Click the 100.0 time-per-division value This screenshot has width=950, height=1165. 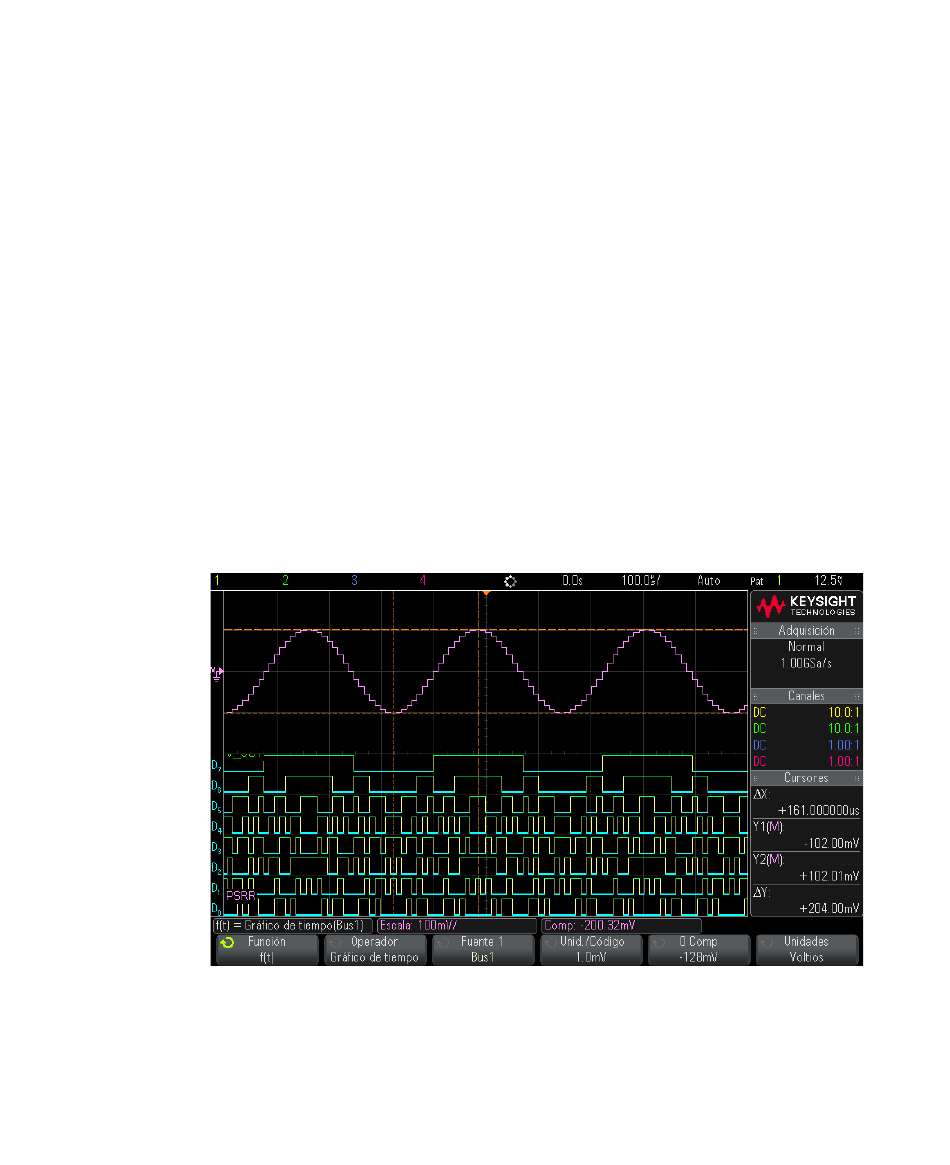641,580
